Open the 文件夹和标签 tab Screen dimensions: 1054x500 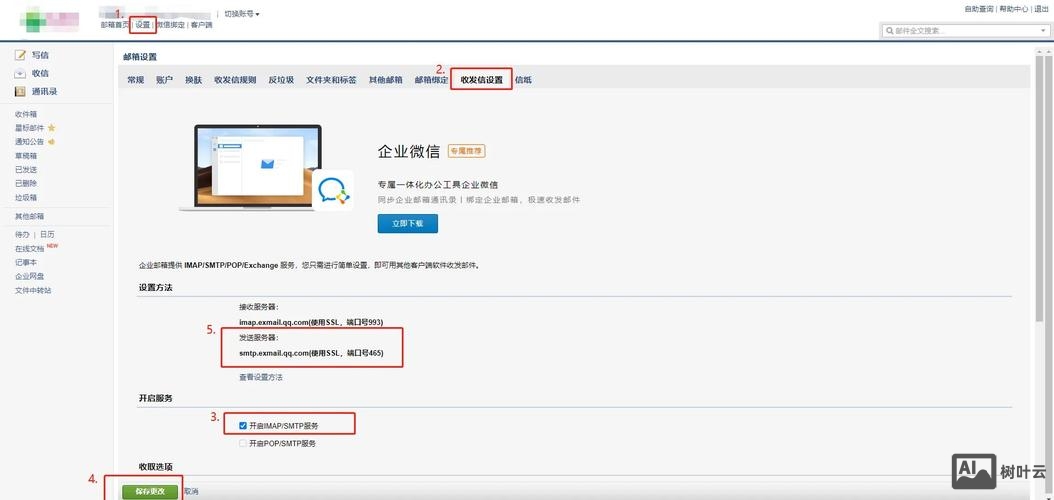coord(331,80)
